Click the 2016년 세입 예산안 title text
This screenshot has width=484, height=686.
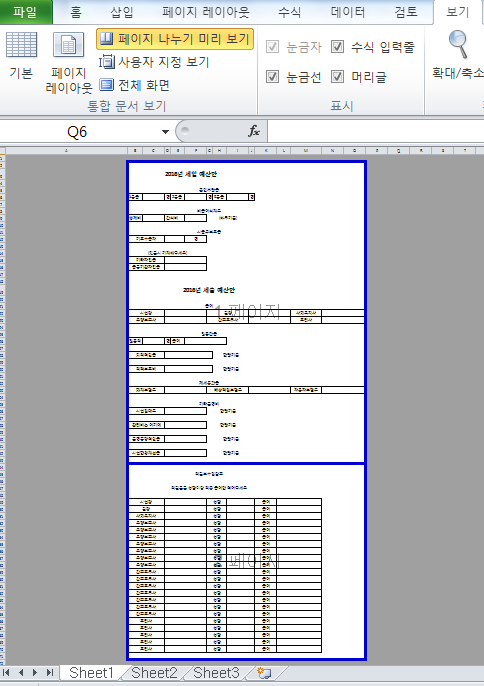pos(191,174)
